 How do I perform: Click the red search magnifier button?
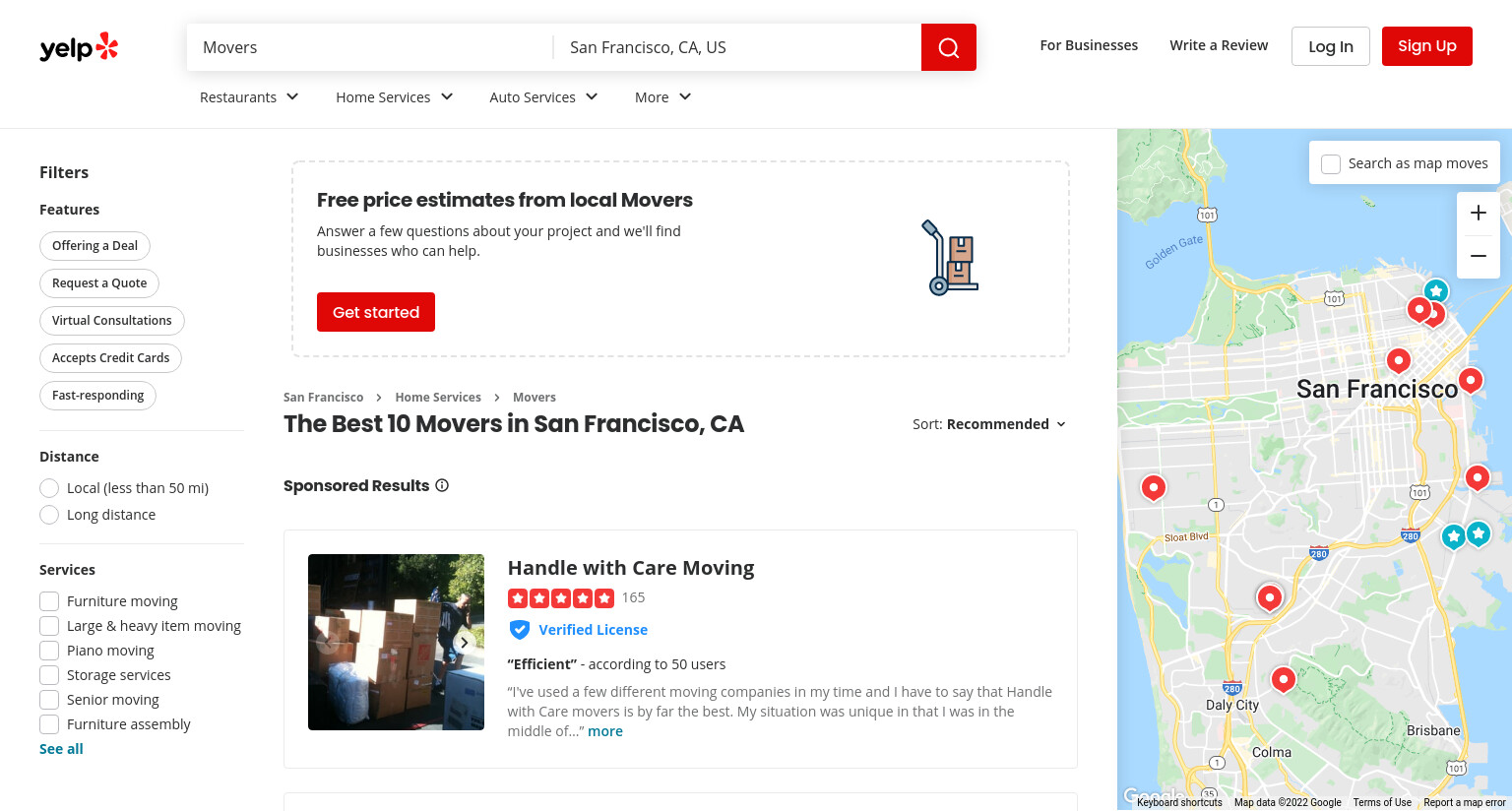(x=949, y=47)
